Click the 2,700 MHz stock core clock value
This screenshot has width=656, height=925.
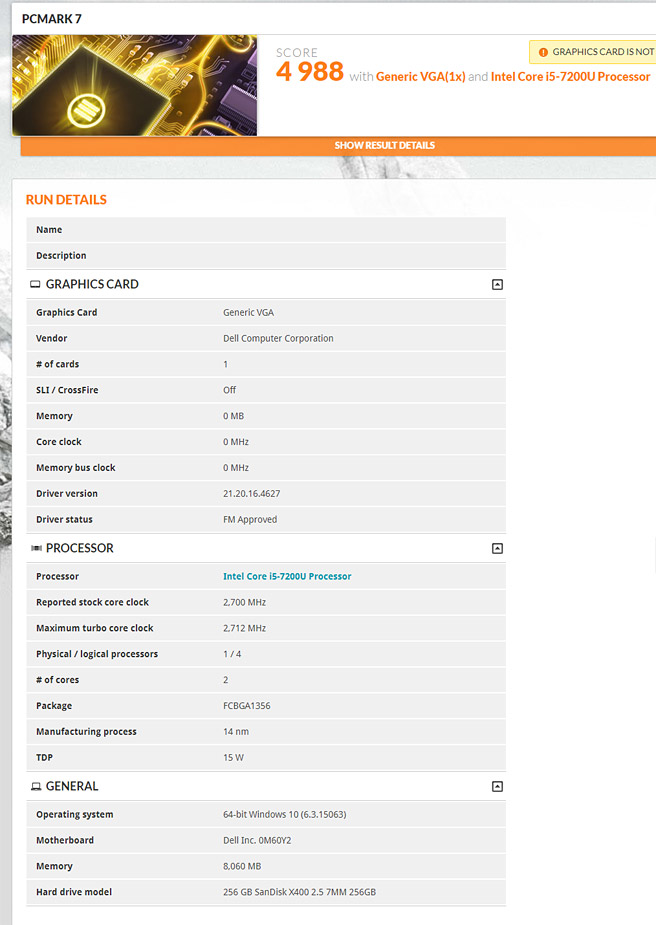244,602
